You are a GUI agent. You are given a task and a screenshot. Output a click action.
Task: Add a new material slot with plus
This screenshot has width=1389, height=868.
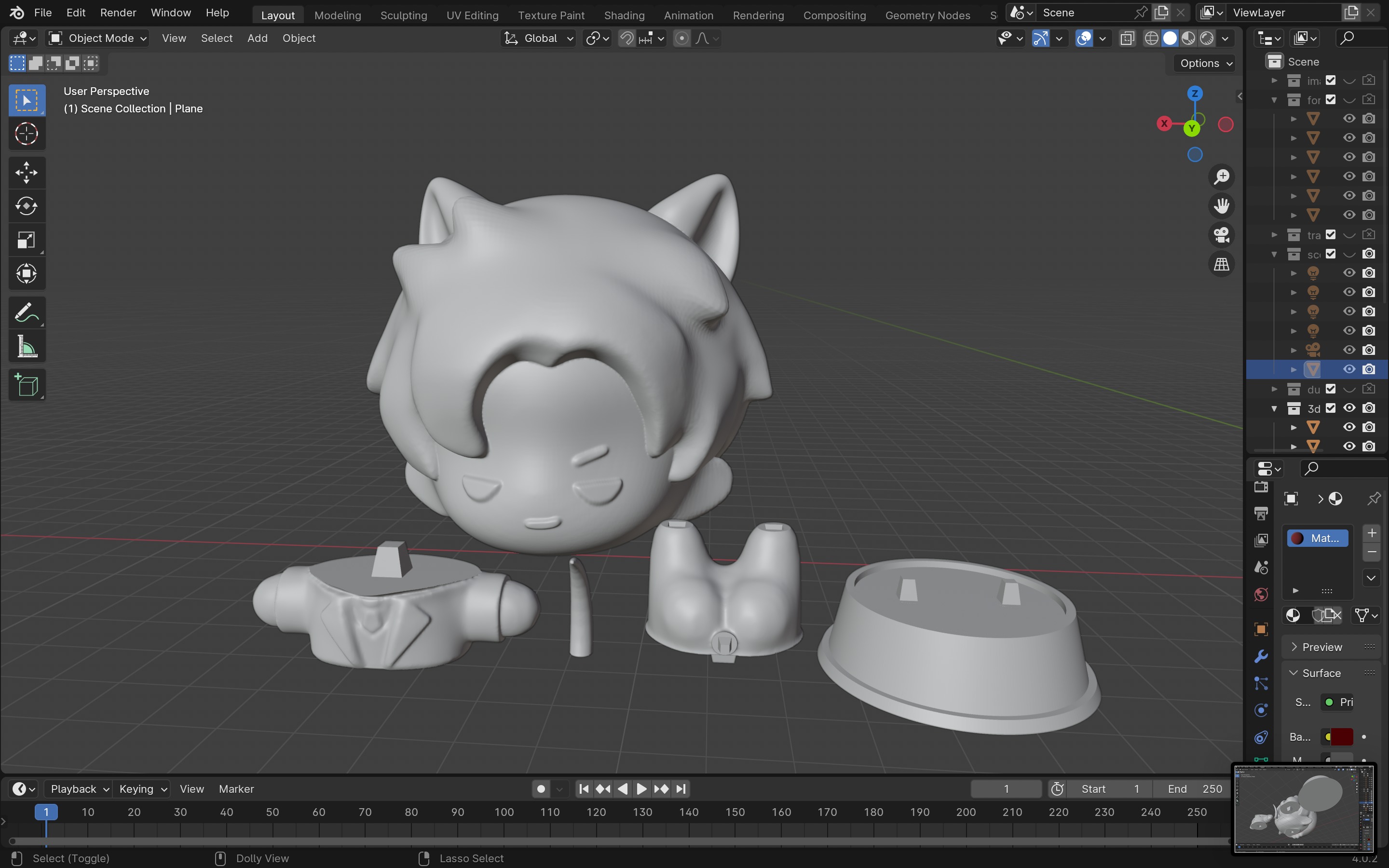[x=1372, y=533]
